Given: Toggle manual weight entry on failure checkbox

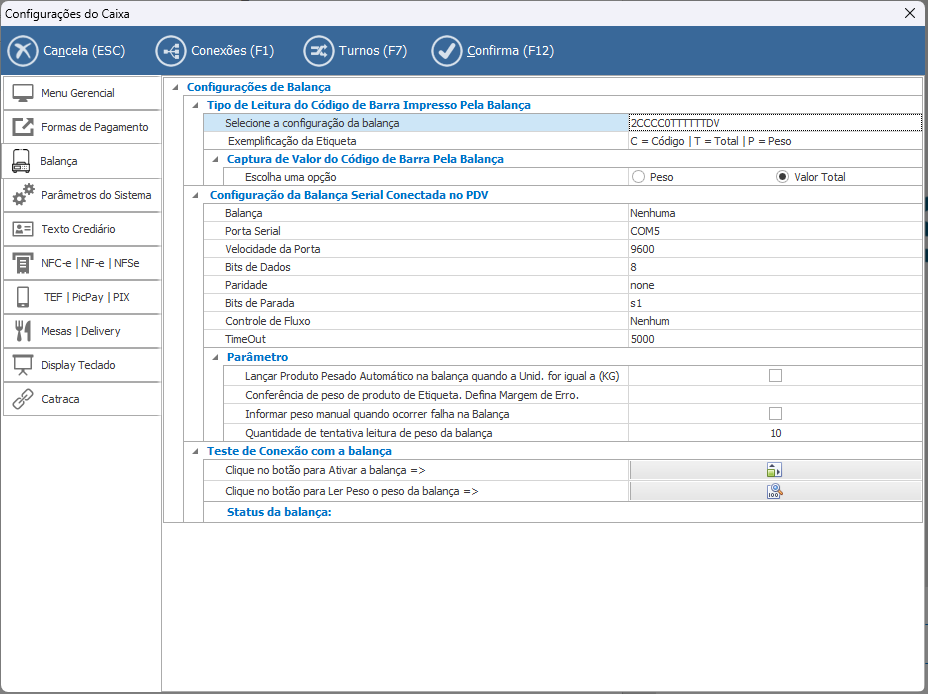Looking at the screenshot, I should (x=775, y=414).
